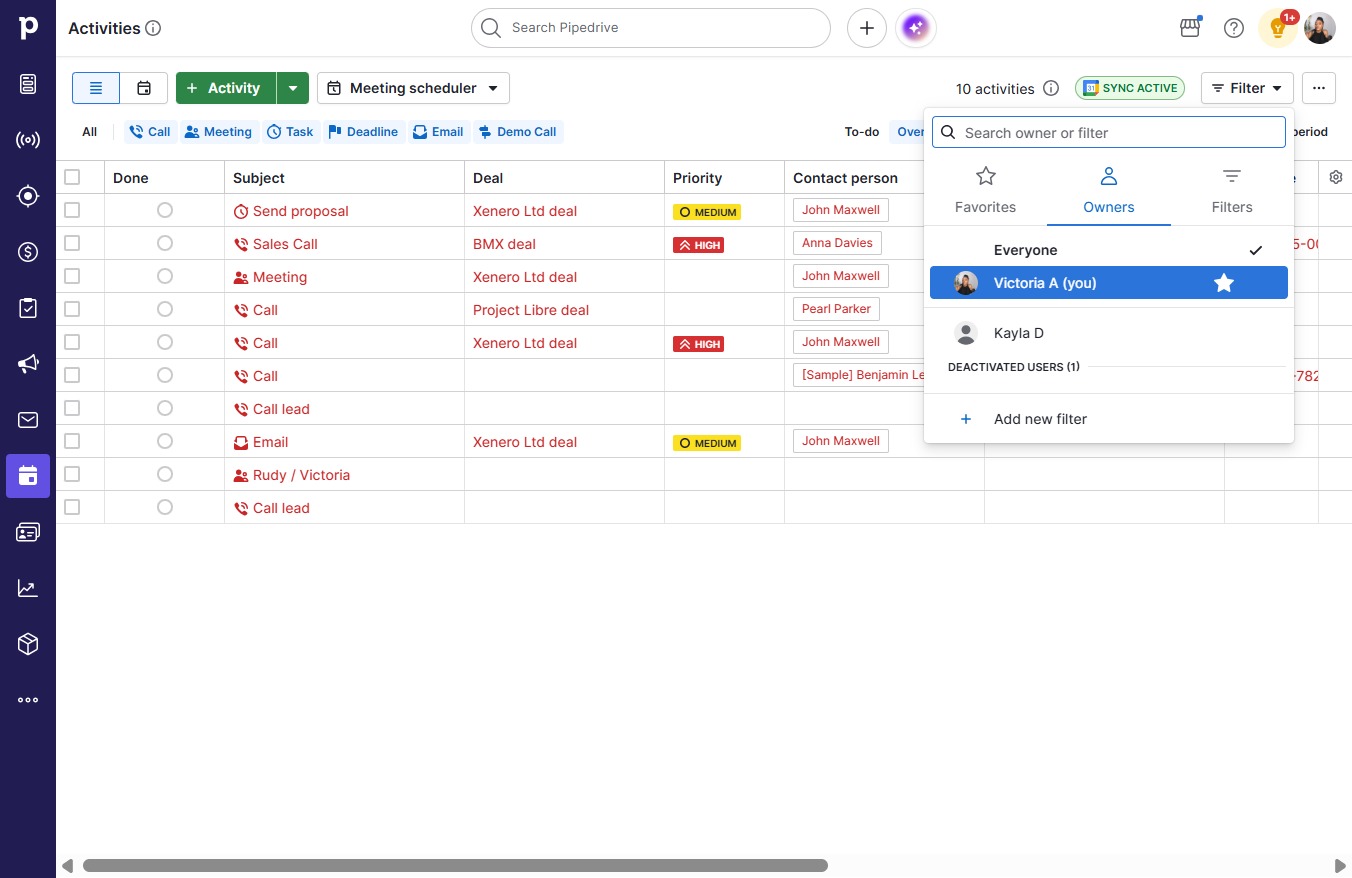Click the horizontal scrollbar thumb
Image resolution: width=1352 pixels, height=878 pixels.
(x=455, y=865)
